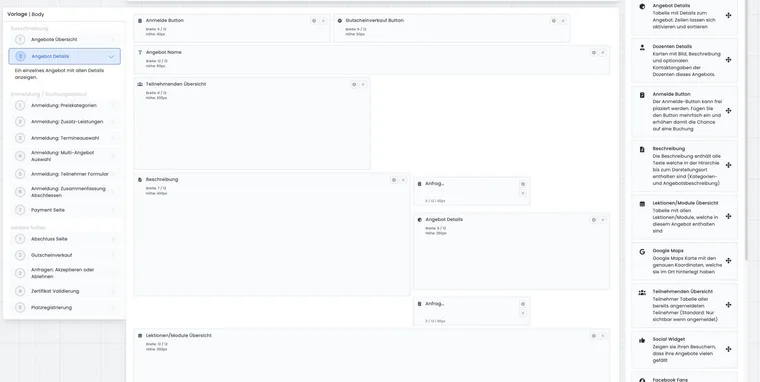Screen dimensions: 760x382
Task: Click the Google G icon on Google Maps card
Action: (x=642, y=252)
